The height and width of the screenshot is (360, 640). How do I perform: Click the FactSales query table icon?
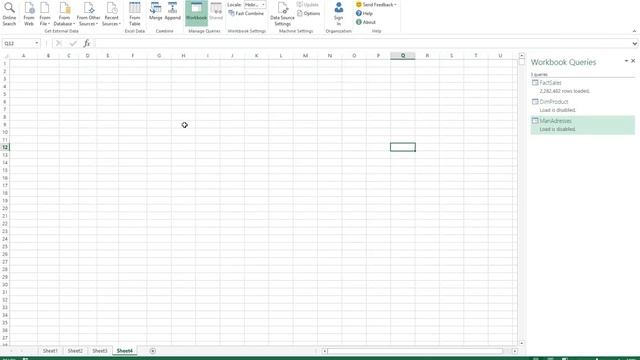(535, 83)
